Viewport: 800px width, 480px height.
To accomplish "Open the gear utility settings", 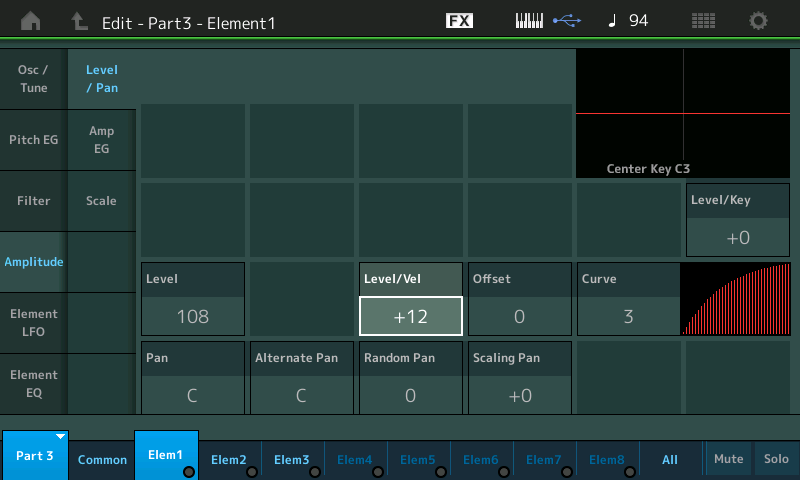I will coord(759,21).
